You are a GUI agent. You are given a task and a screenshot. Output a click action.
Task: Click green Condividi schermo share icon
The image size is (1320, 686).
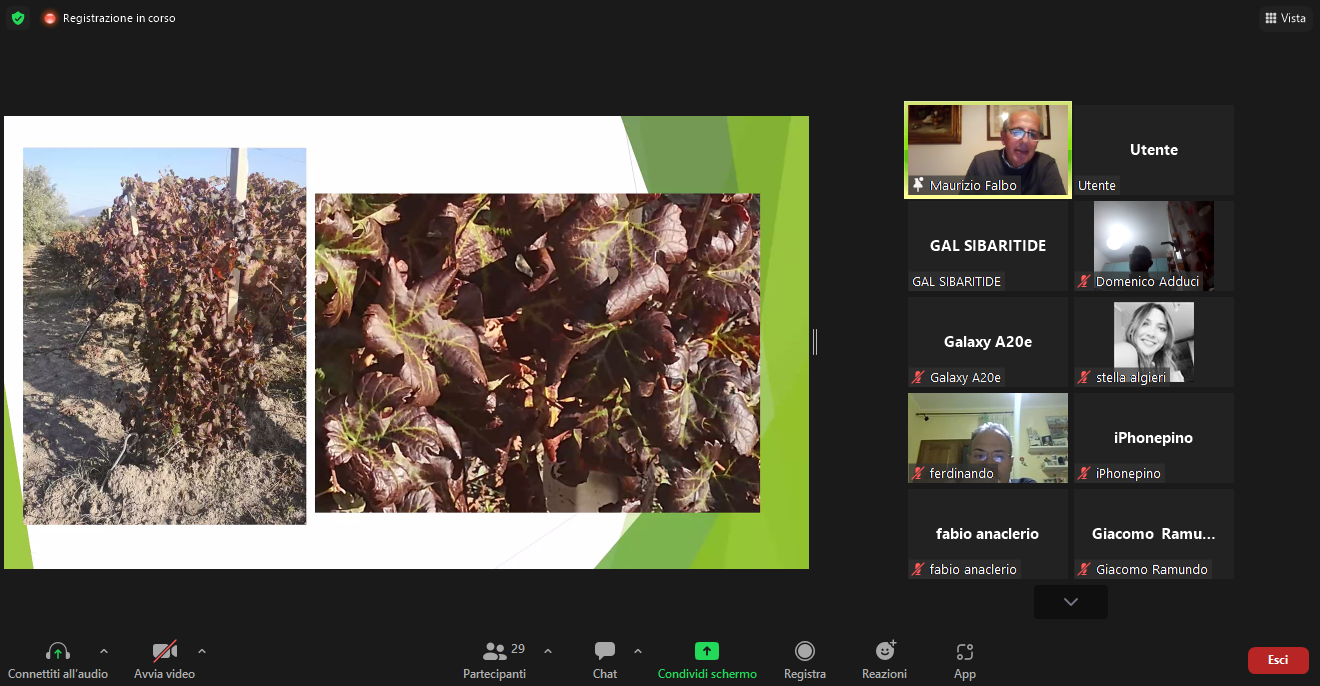pyautogui.click(x=707, y=651)
